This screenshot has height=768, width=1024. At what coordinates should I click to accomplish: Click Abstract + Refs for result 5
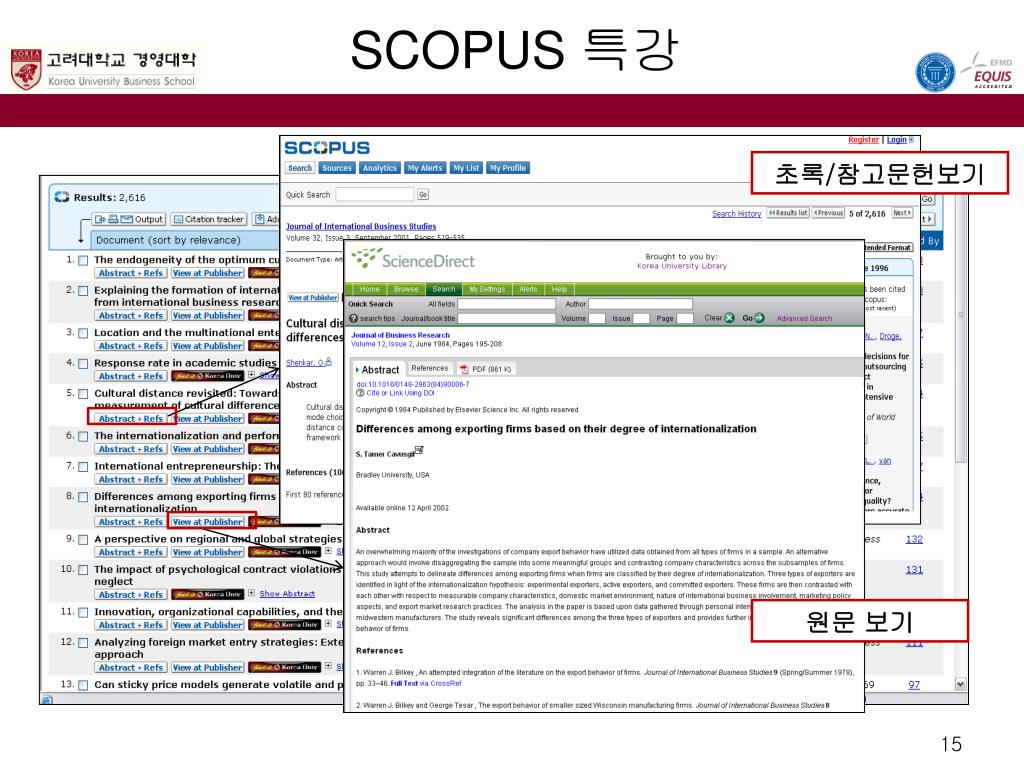tap(131, 419)
